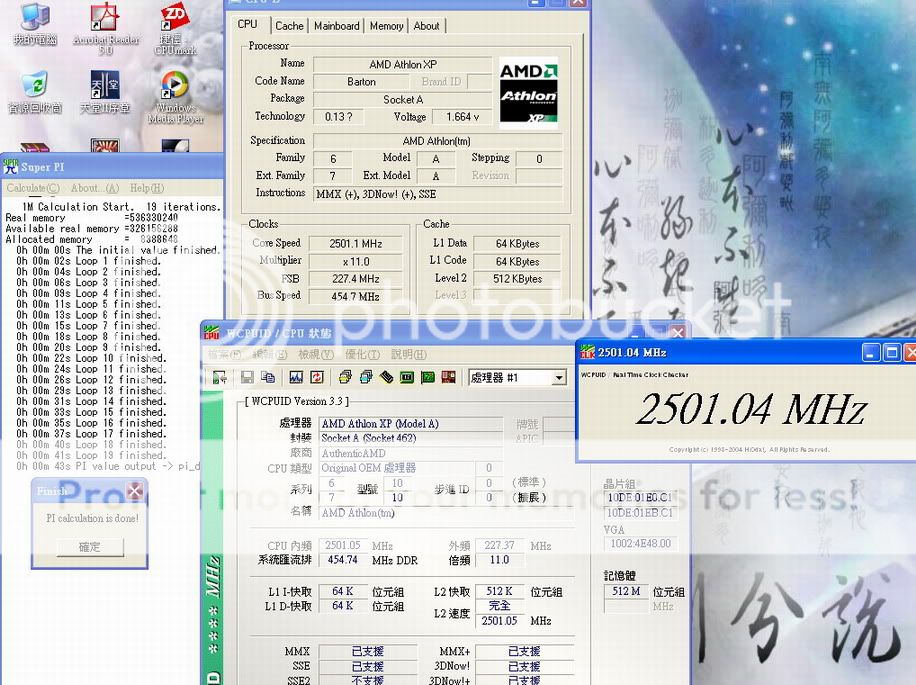This screenshot has width=916, height=685.
Task: Open the Mainboard tab in CPU-Z
Action: pos(336,26)
